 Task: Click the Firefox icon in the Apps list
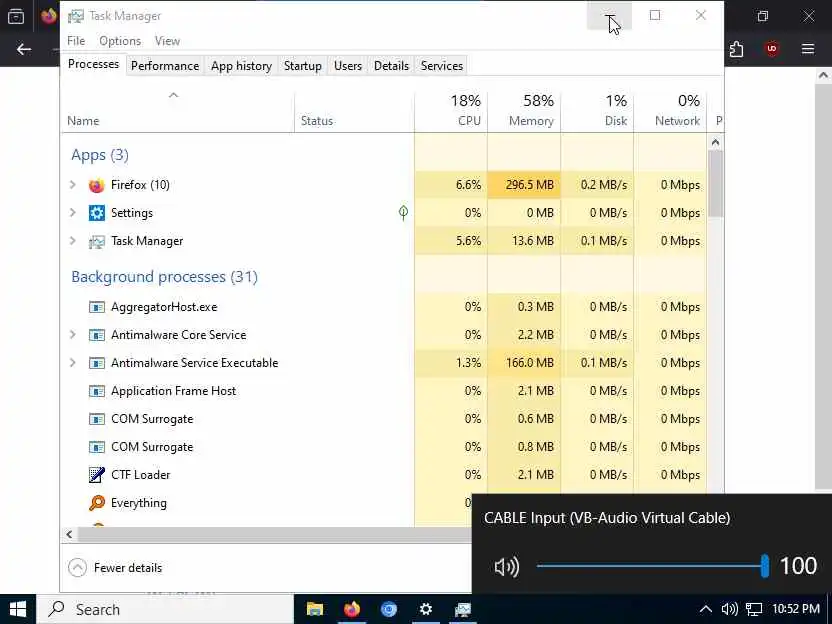pos(97,185)
